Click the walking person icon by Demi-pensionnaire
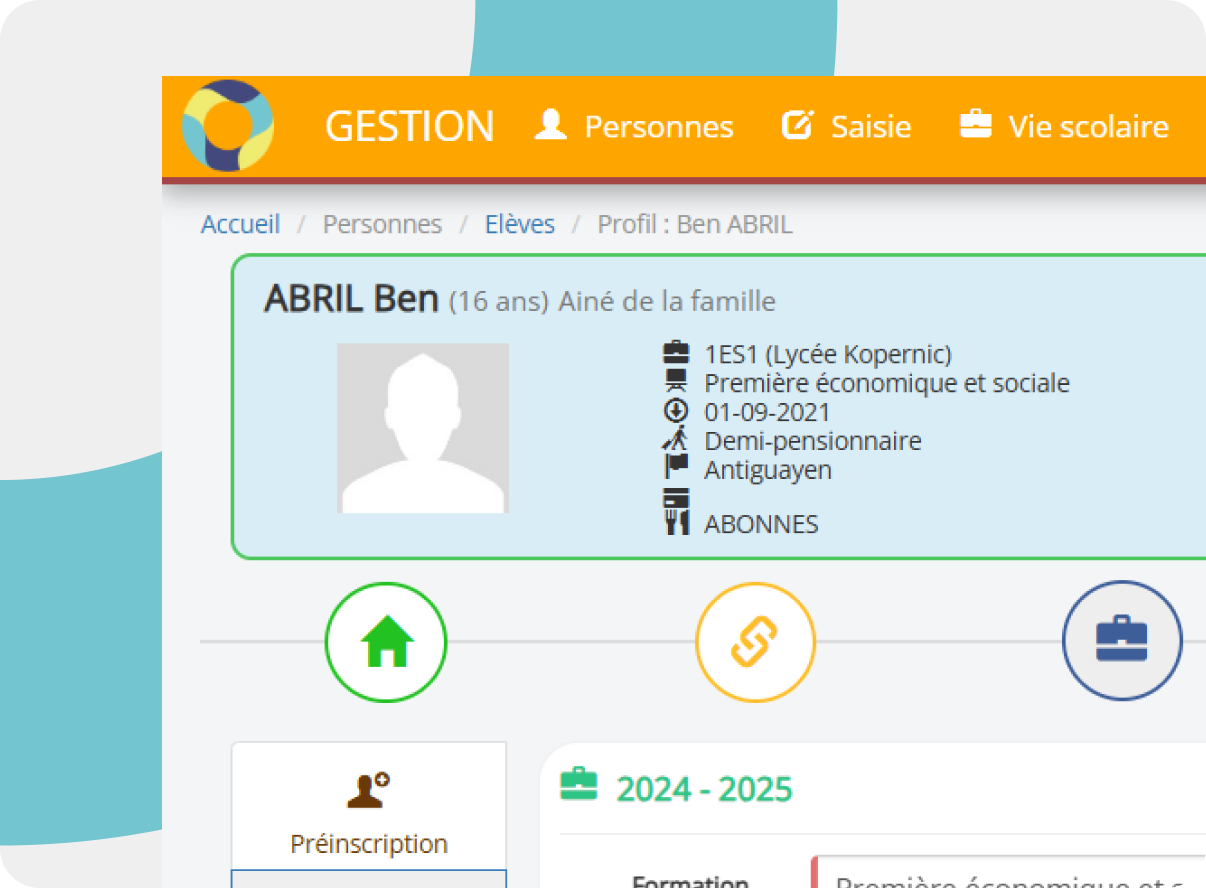Screen dimensions: 1206x888 pos(677,440)
